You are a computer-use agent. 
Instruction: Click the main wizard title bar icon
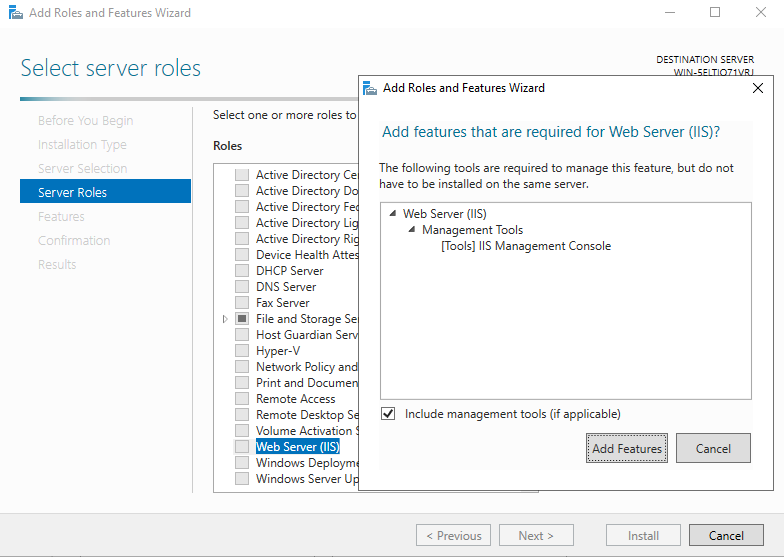[x=12, y=13]
